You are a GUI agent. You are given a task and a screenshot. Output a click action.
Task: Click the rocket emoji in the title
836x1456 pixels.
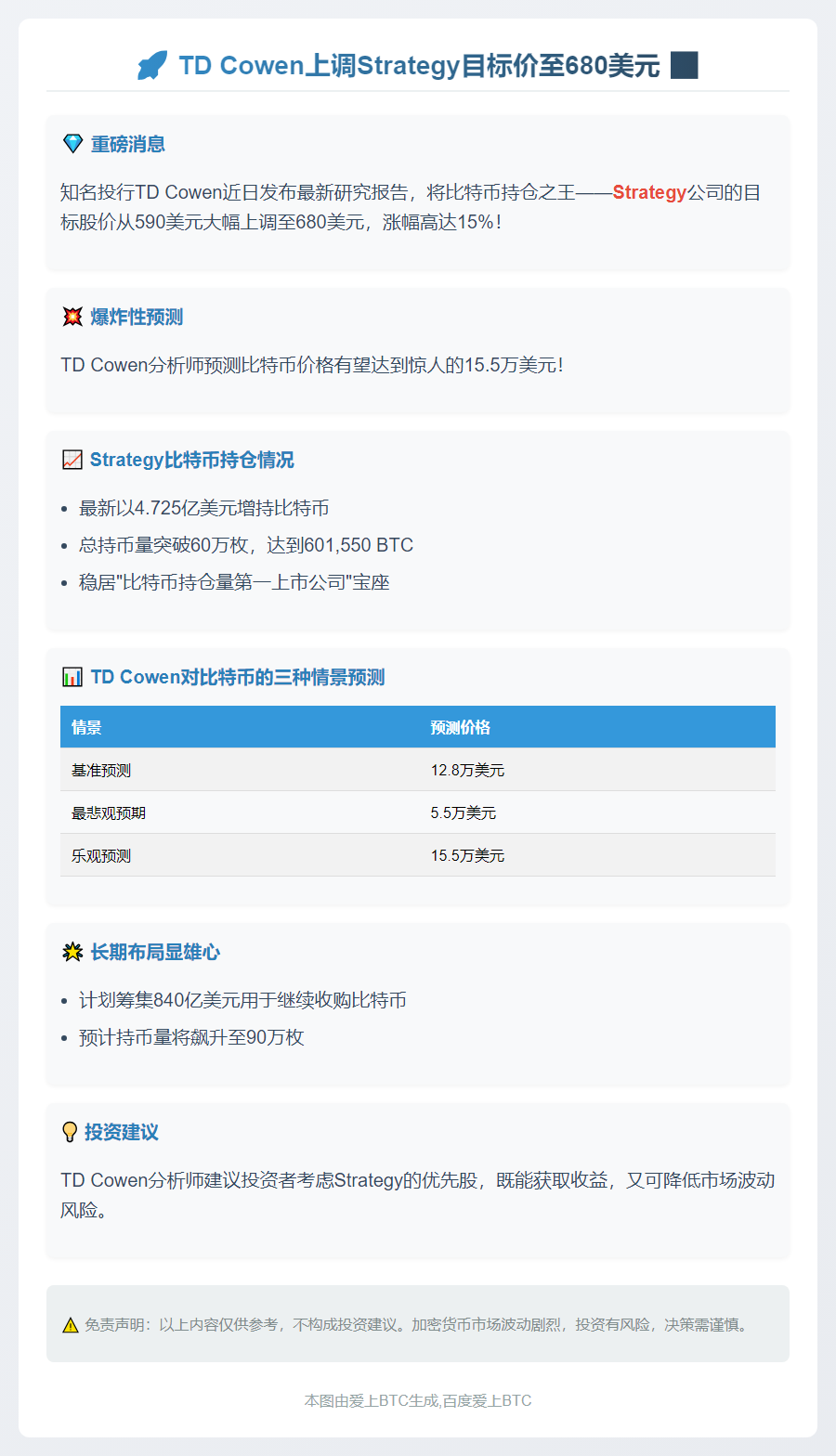click(152, 66)
